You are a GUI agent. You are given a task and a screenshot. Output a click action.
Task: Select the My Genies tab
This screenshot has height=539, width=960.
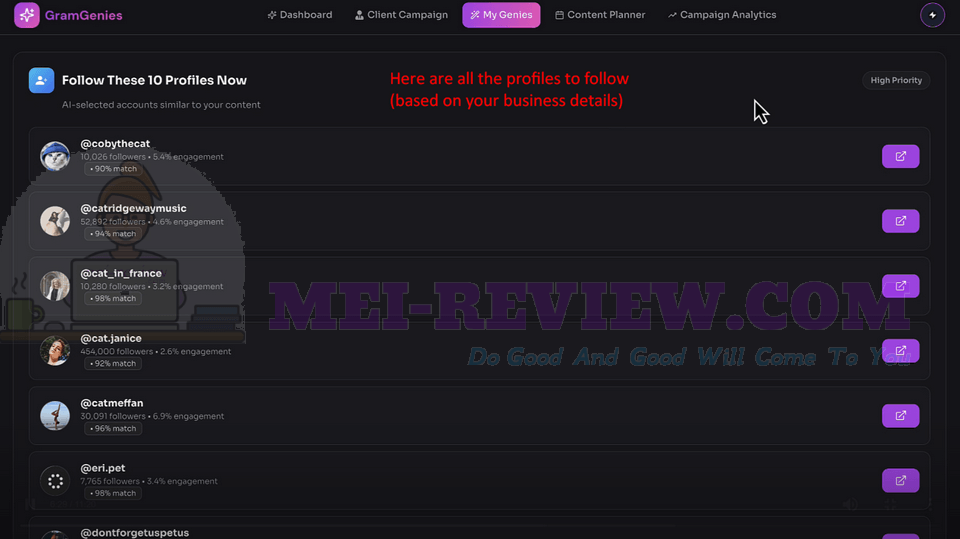point(501,15)
